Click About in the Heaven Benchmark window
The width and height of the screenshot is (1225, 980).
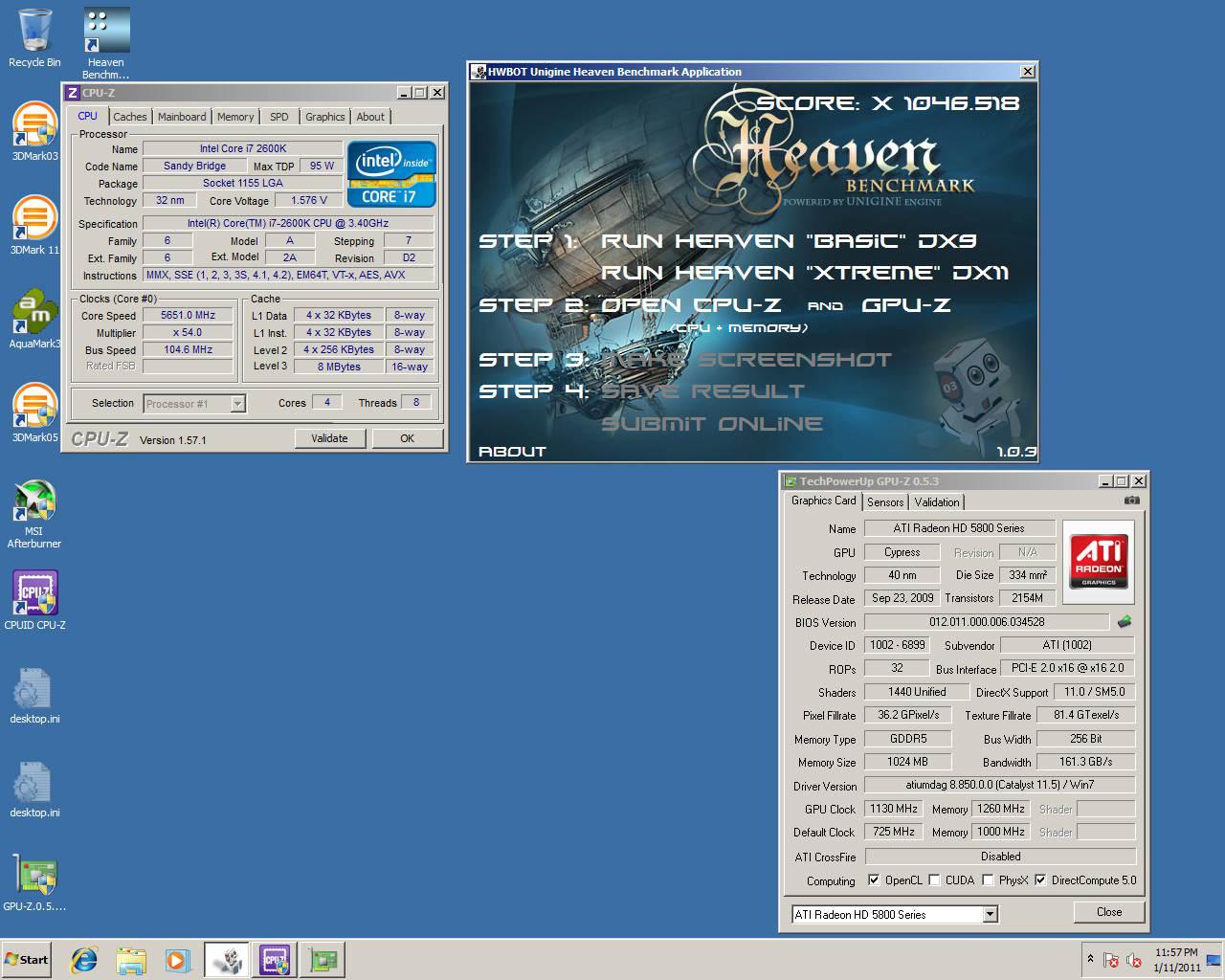pos(512,452)
